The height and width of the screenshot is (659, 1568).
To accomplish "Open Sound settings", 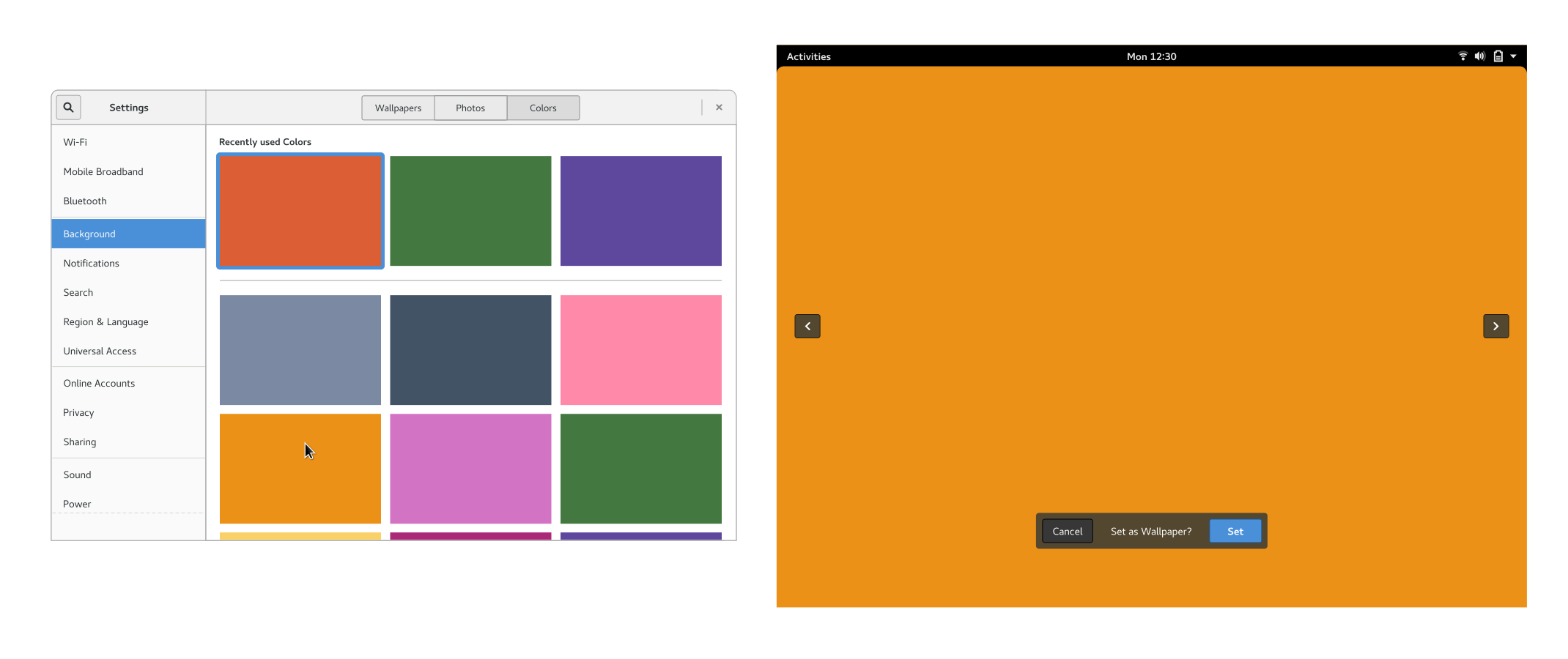I will [128, 474].
